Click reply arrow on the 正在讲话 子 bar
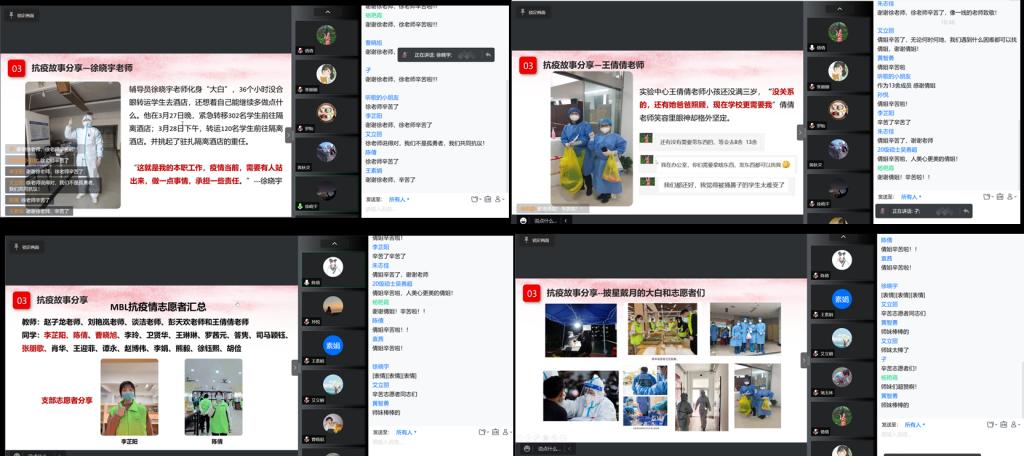 click(x=964, y=211)
